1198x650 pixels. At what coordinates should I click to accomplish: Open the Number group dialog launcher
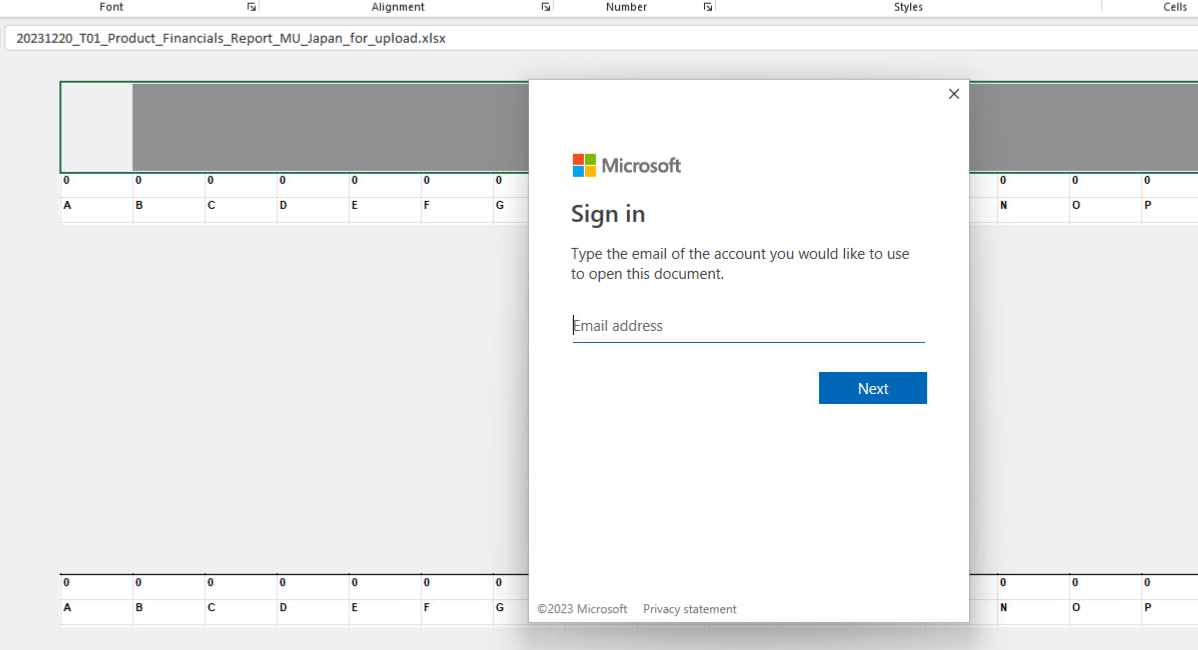(x=708, y=7)
